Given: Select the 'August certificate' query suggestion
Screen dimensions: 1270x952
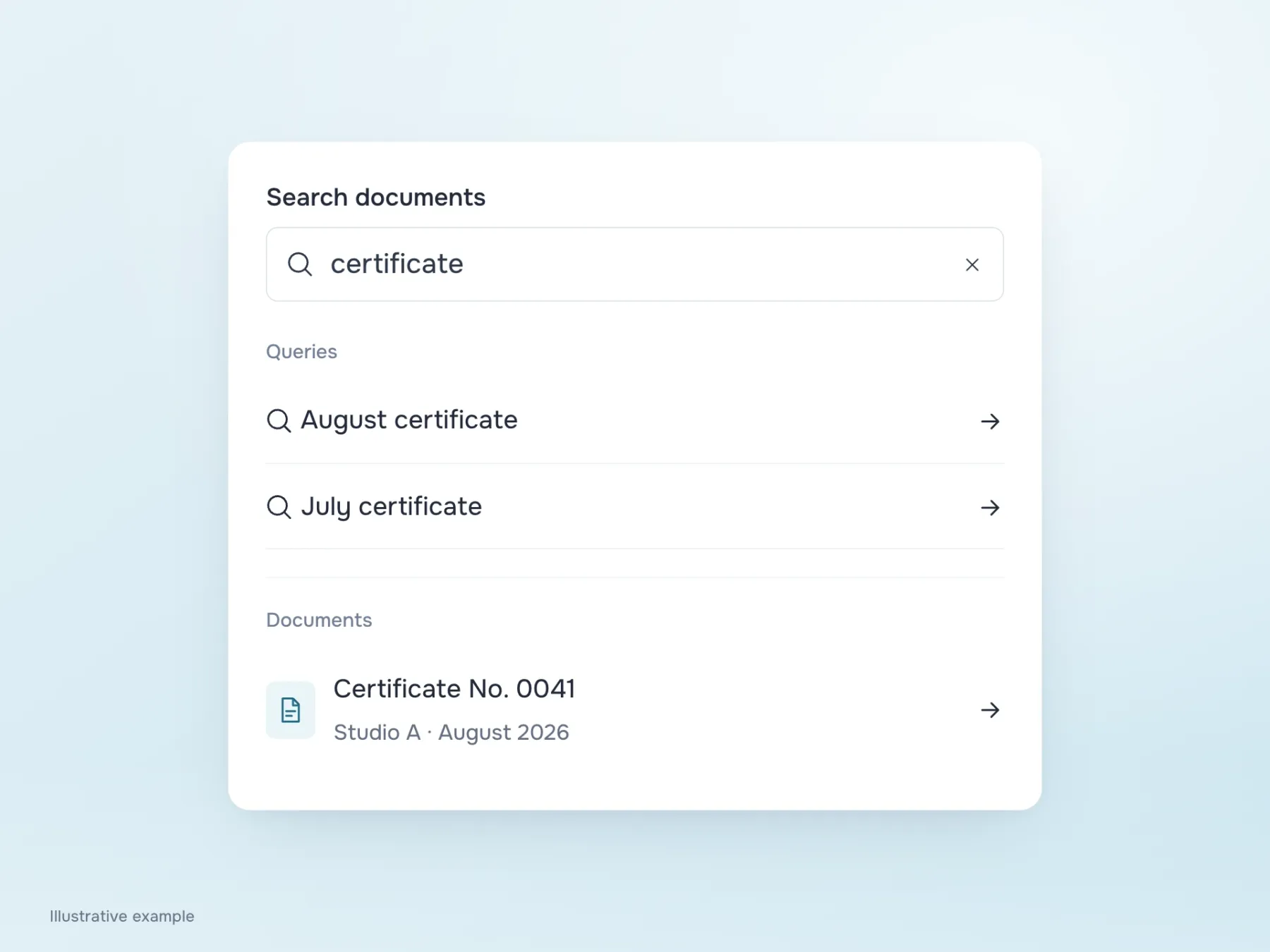Looking at the screenshot, I should point(634,421).
